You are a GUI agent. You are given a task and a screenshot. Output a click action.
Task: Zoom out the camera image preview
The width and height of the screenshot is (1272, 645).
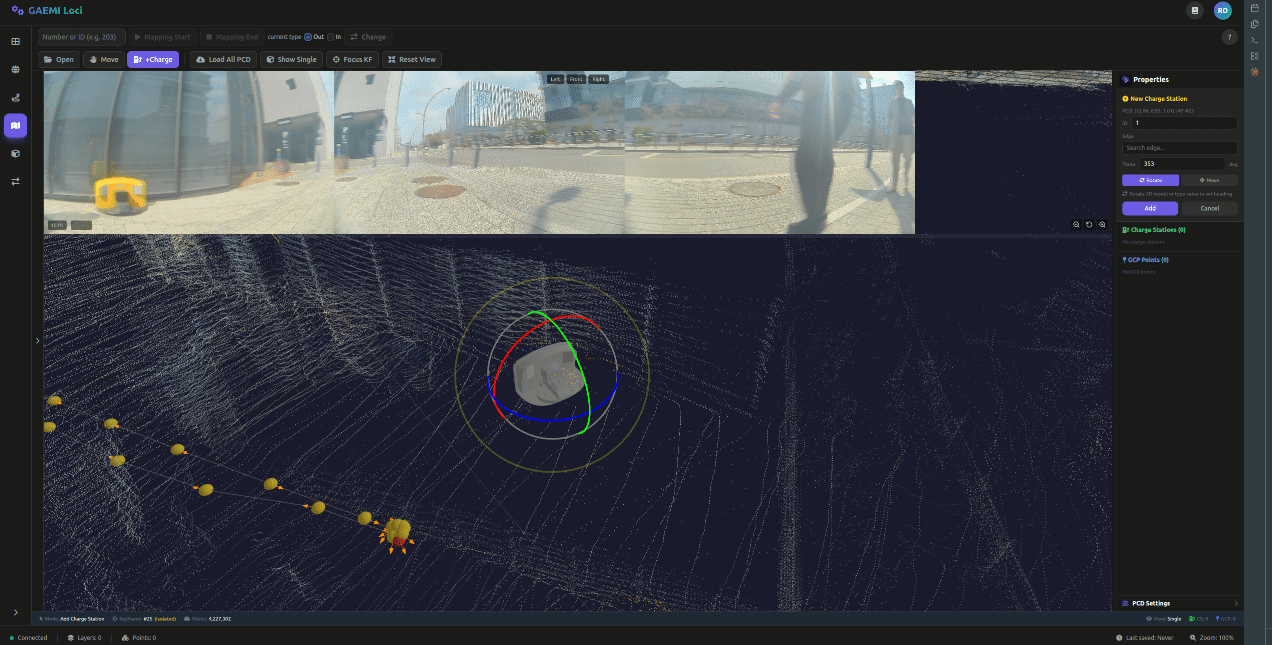pos(1076,225)
